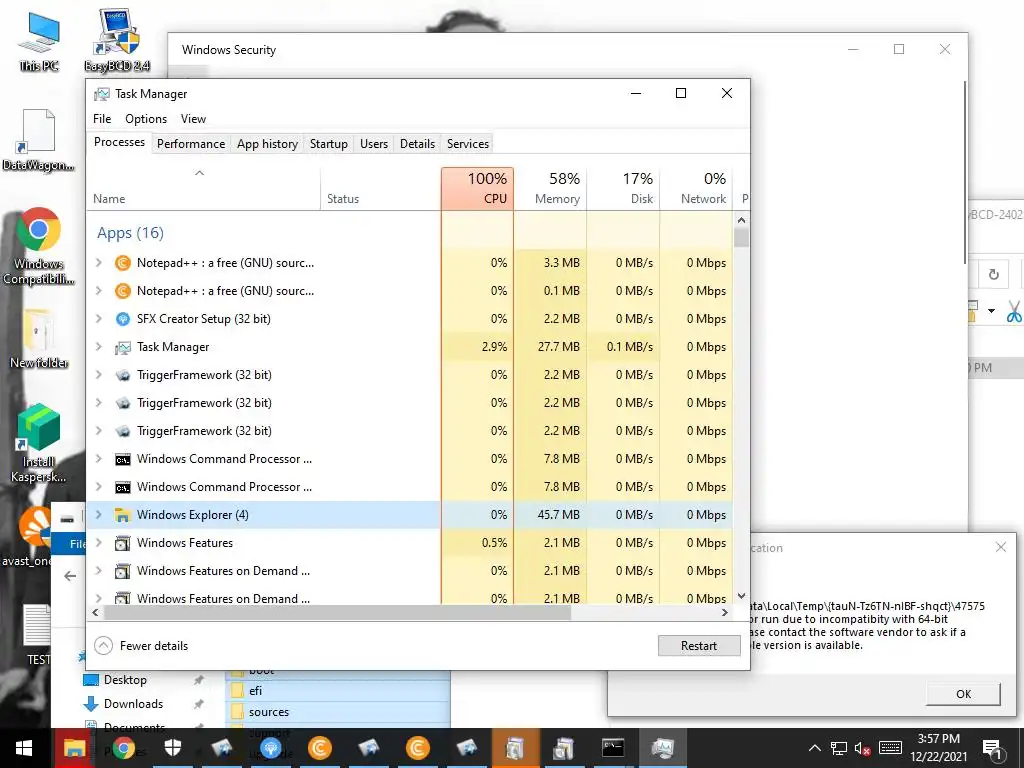This screenshot has width=1024, height=768.
Task: Select the Chrome Windows Compatibility desktop shortcut
Action: click(38, 246)
